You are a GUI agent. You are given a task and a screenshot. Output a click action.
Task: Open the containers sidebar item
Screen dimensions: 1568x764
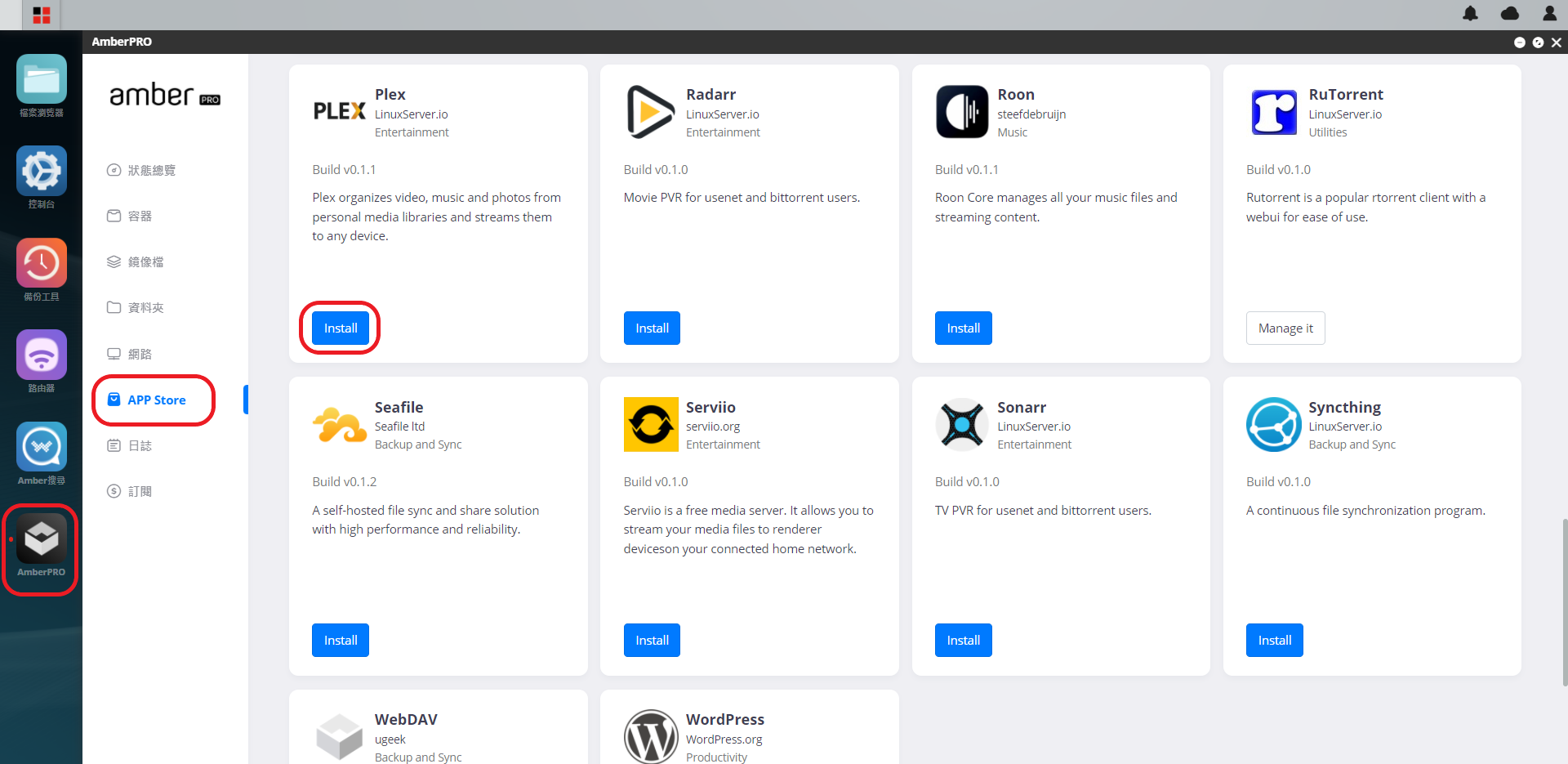coord(130,216)
